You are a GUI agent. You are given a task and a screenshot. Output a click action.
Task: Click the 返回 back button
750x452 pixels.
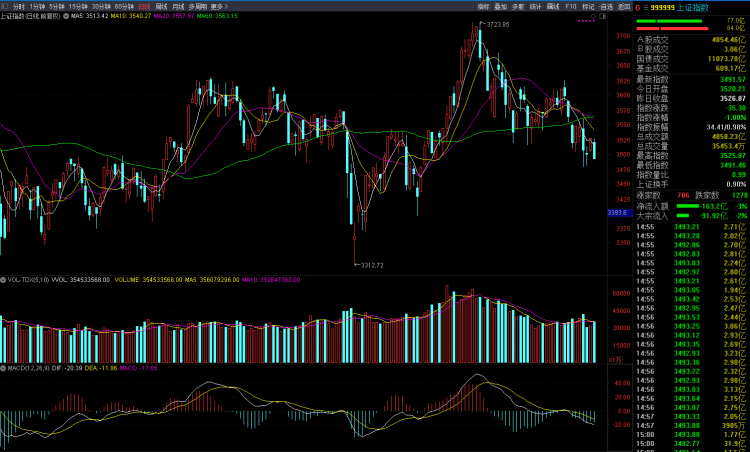tap(624, 7)
